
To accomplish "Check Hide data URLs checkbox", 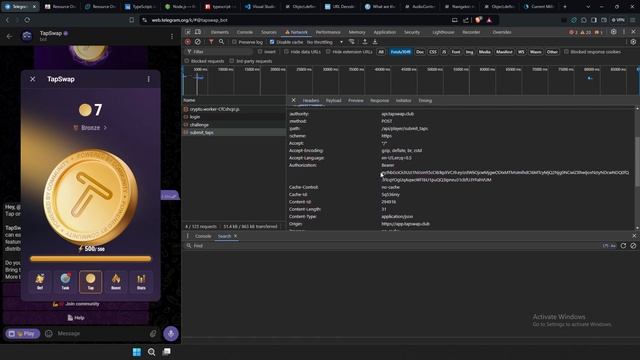I will pos(287,52).
